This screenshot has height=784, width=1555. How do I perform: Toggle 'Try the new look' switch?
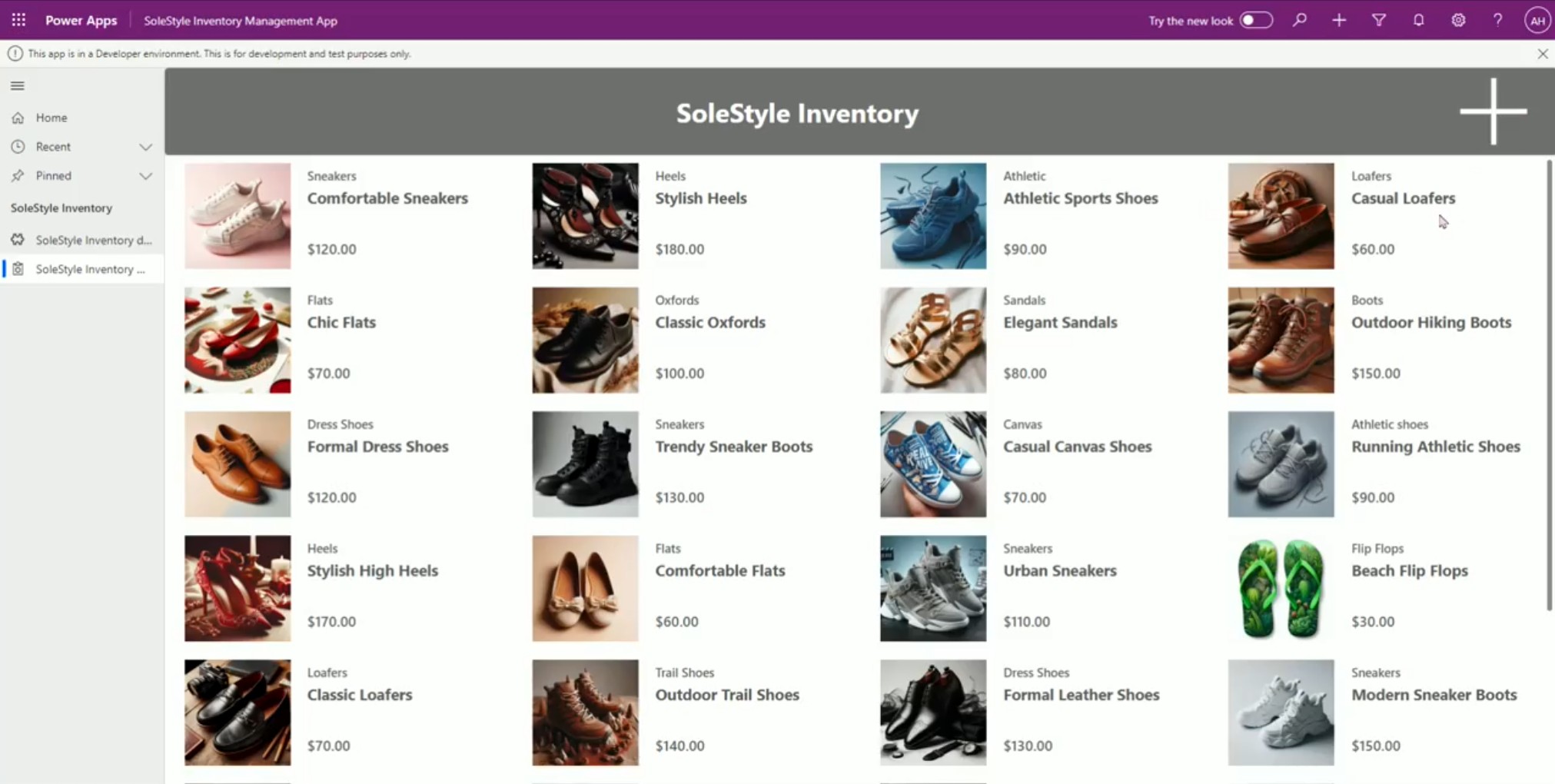pos(1256,20)
